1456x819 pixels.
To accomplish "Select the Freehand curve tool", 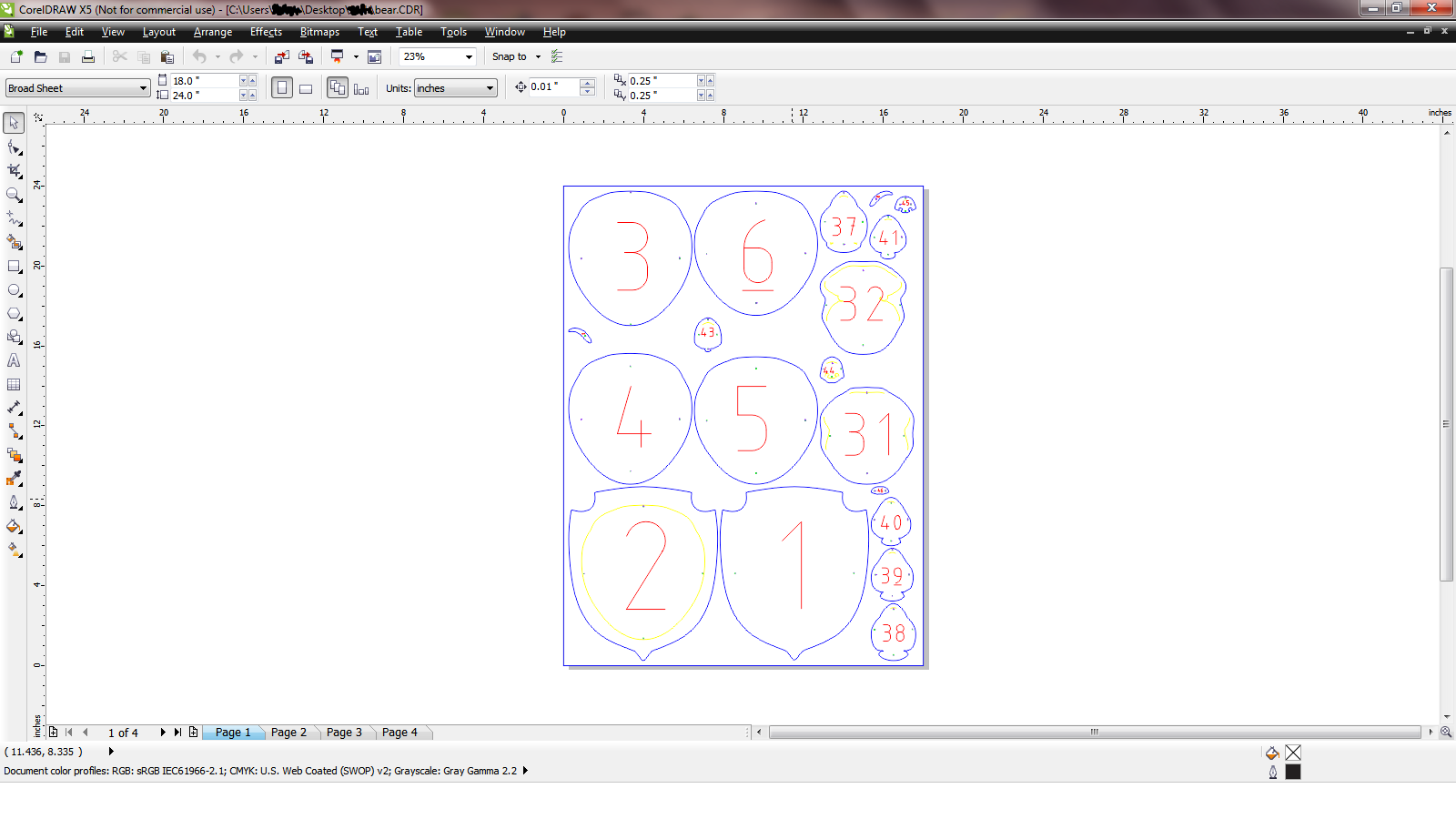I will 14,218.
